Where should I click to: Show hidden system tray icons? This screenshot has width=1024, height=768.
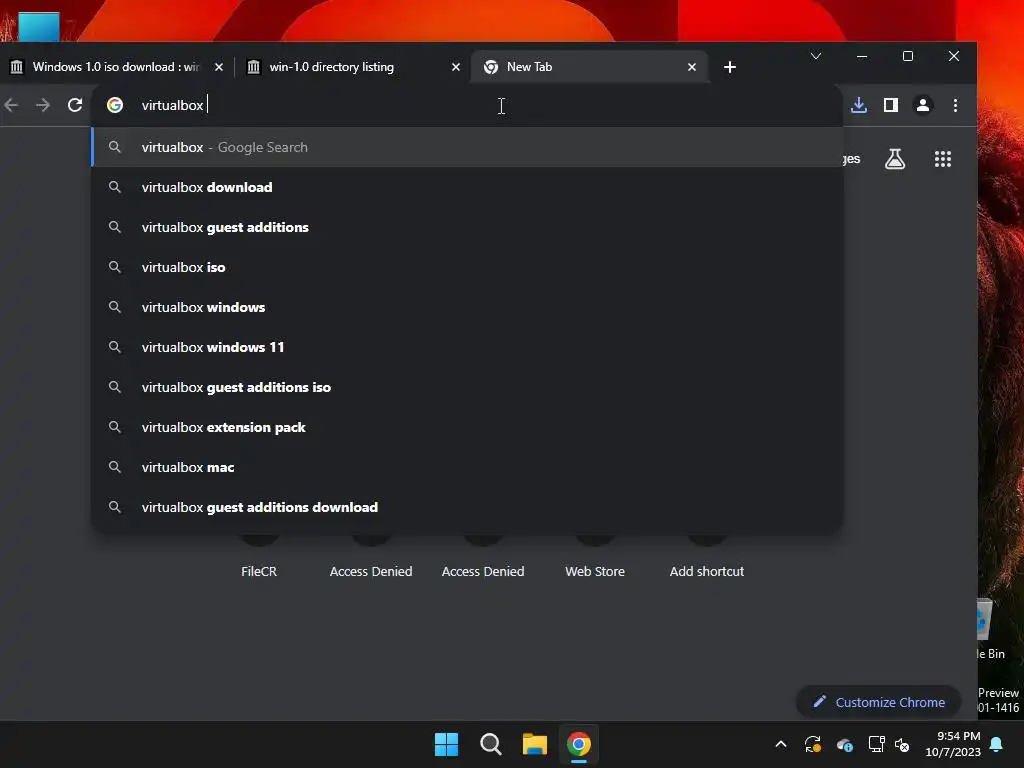(780, 744)
